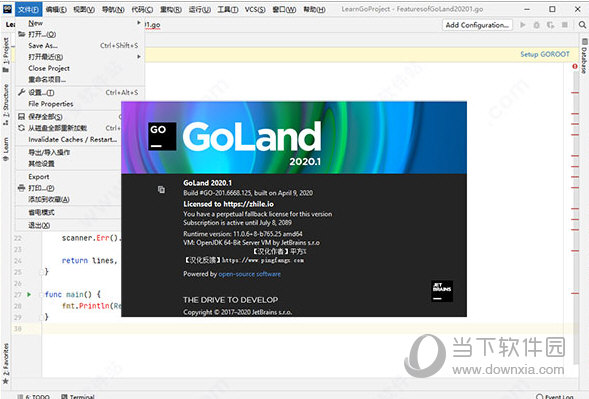
Task: Open the Learn tool window tab
Action: (6, 149)
